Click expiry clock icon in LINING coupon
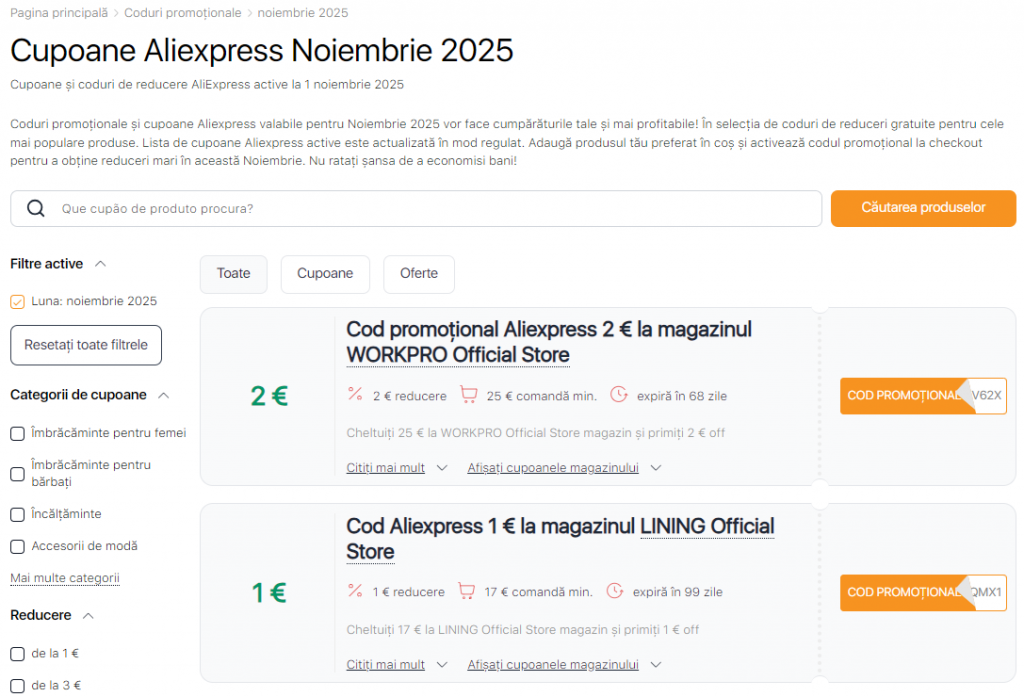The height and width of the screenshot is (697, 1024). (615, 591)
